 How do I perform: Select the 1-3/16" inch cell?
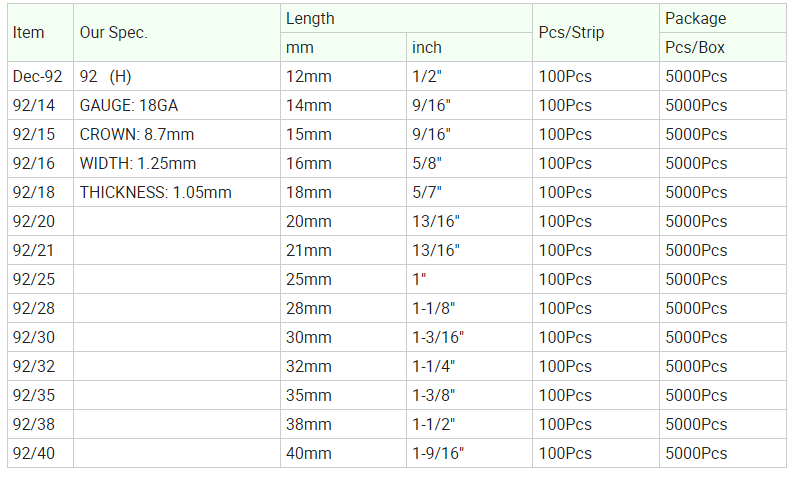coord(469,337)
